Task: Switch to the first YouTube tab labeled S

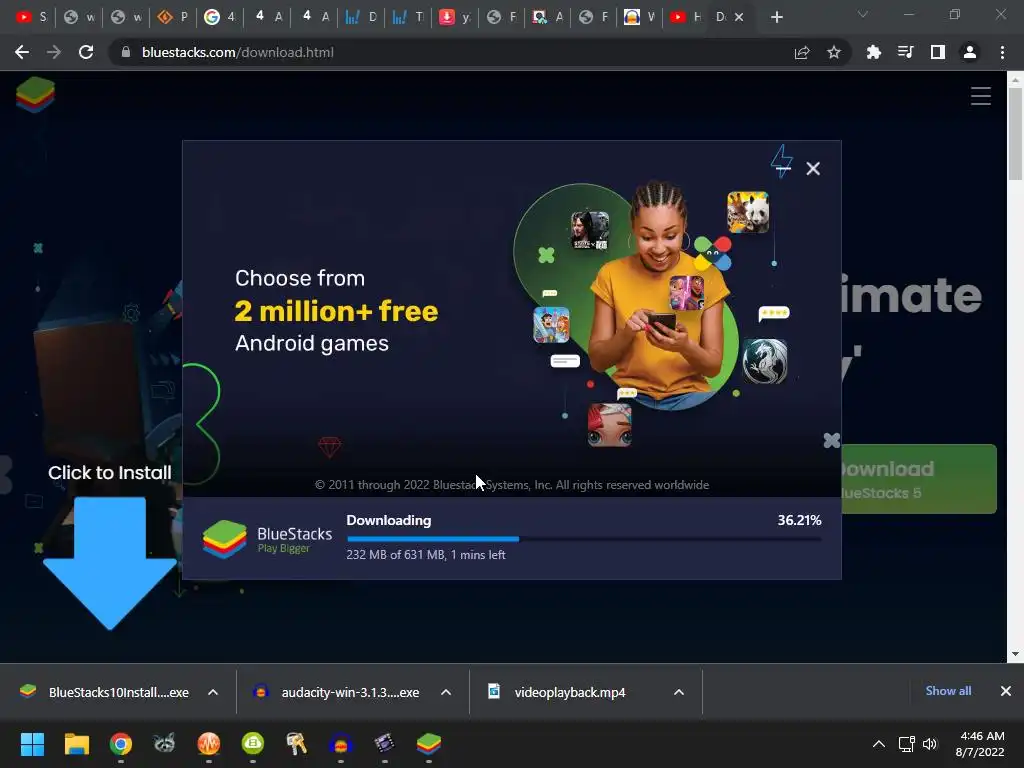Action: [31, 17]
